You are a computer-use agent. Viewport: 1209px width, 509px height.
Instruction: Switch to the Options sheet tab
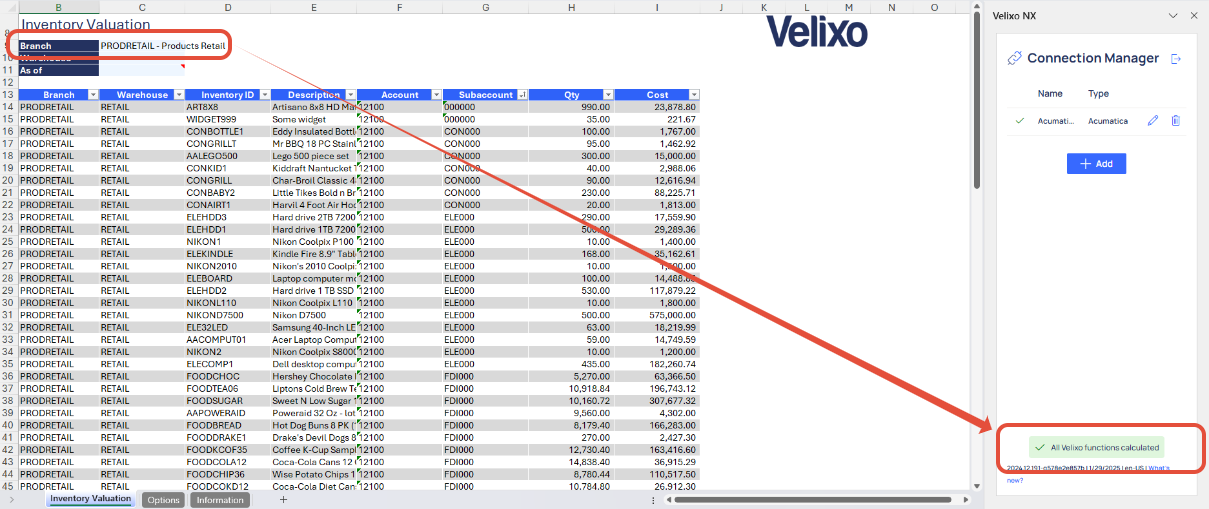pos(162,500)
